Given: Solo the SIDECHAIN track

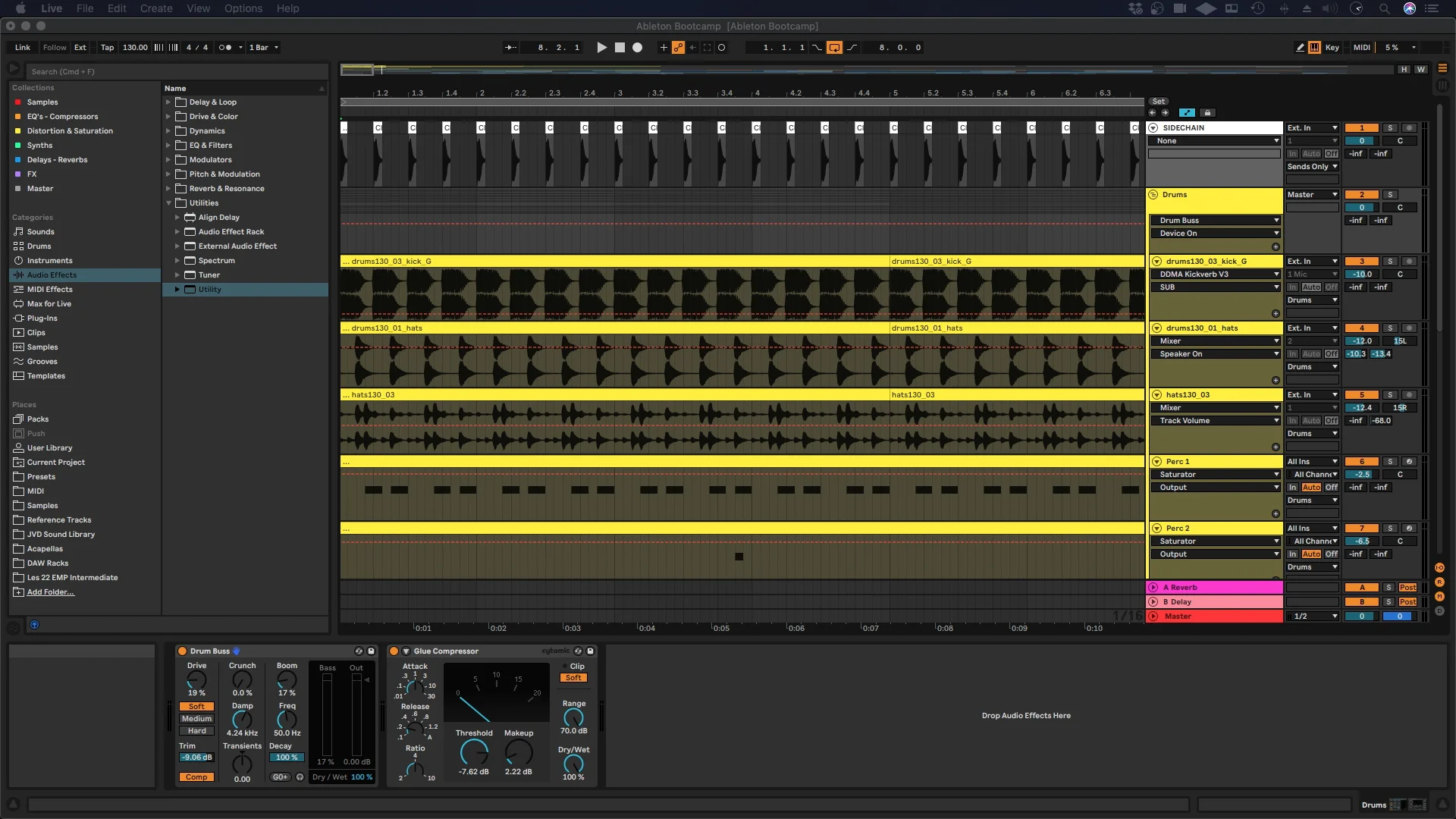Looking at the screenshot, I should pyautogui.click(x=1390, y=127).
